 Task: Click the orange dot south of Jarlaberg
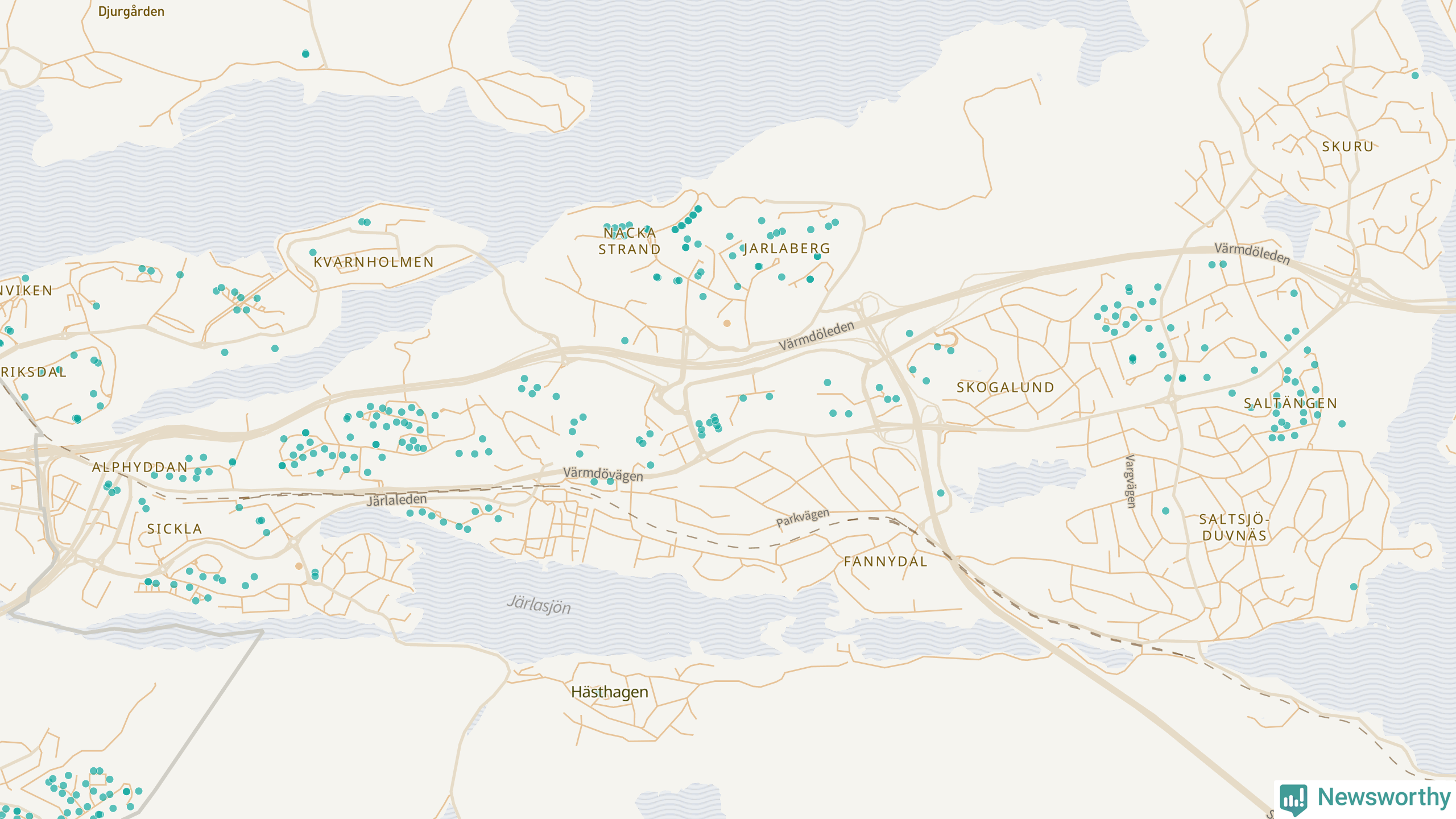727,323
